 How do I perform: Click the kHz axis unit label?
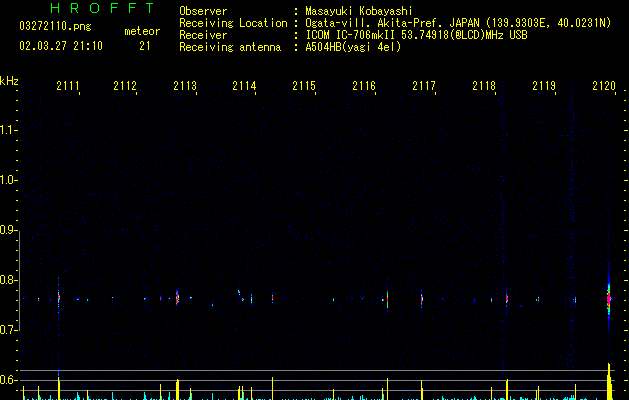click(9, 81)
